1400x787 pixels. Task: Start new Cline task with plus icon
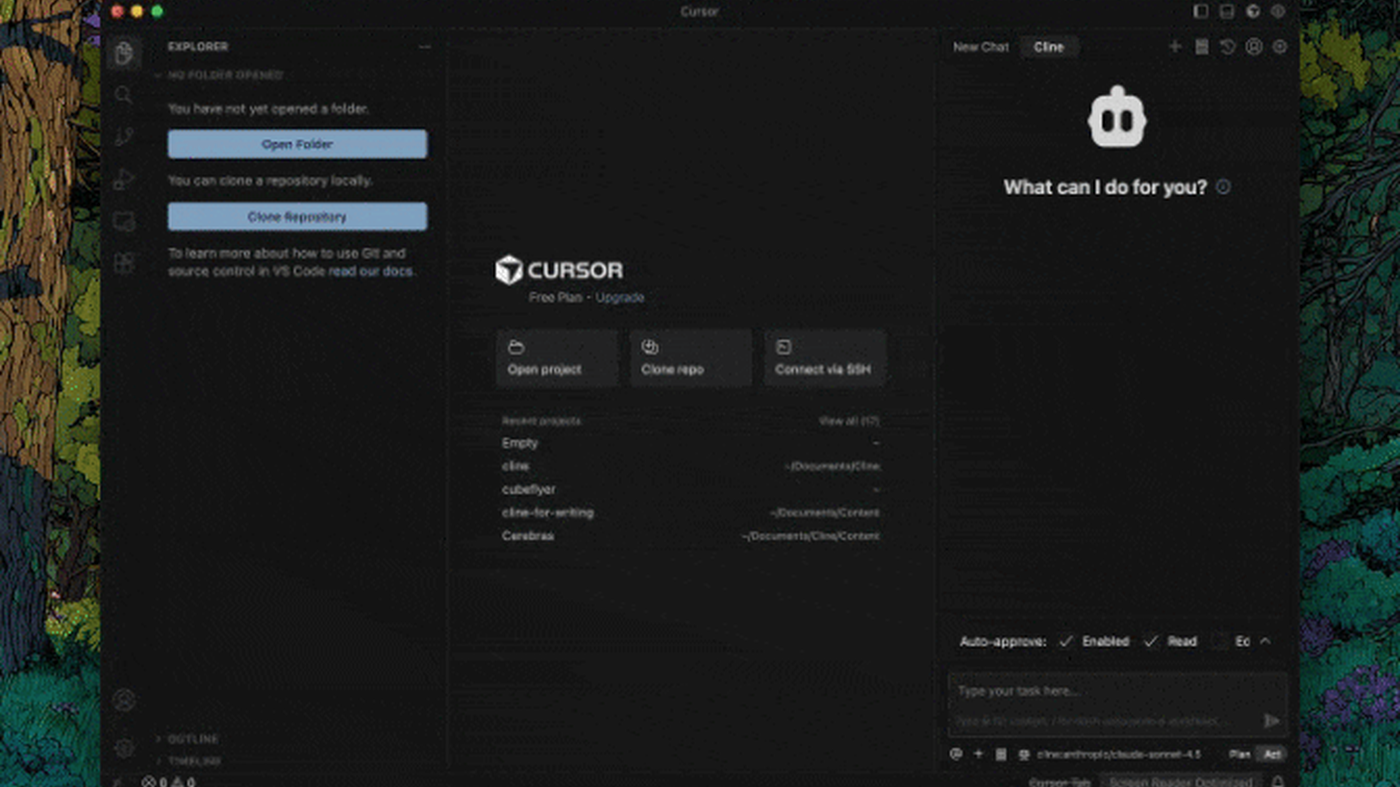(x=1175, y=47)
